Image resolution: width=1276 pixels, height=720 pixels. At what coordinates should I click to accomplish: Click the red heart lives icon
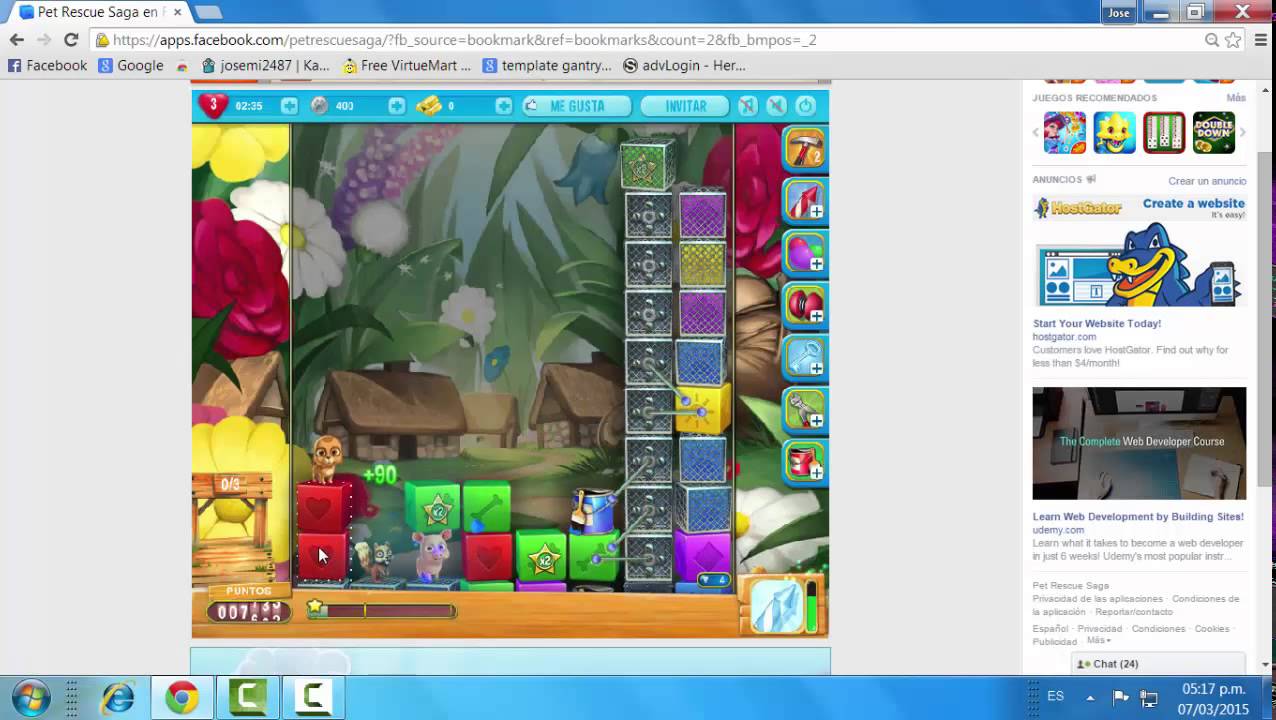tap(212, 105)
